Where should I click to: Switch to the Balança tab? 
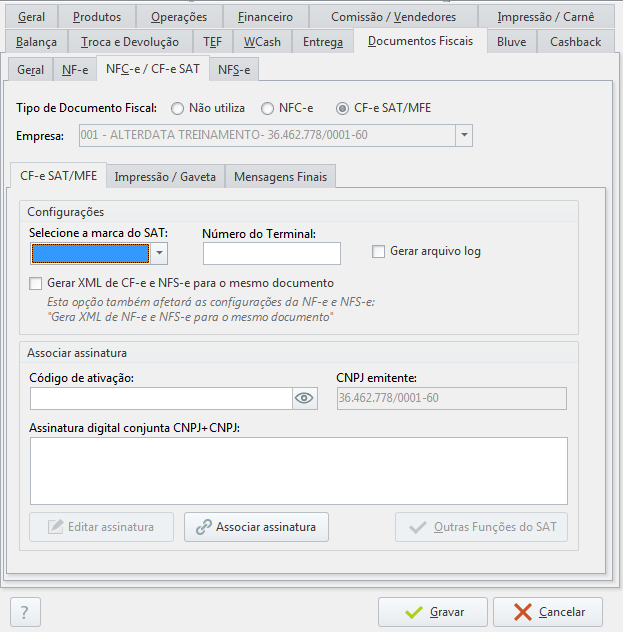36,42
